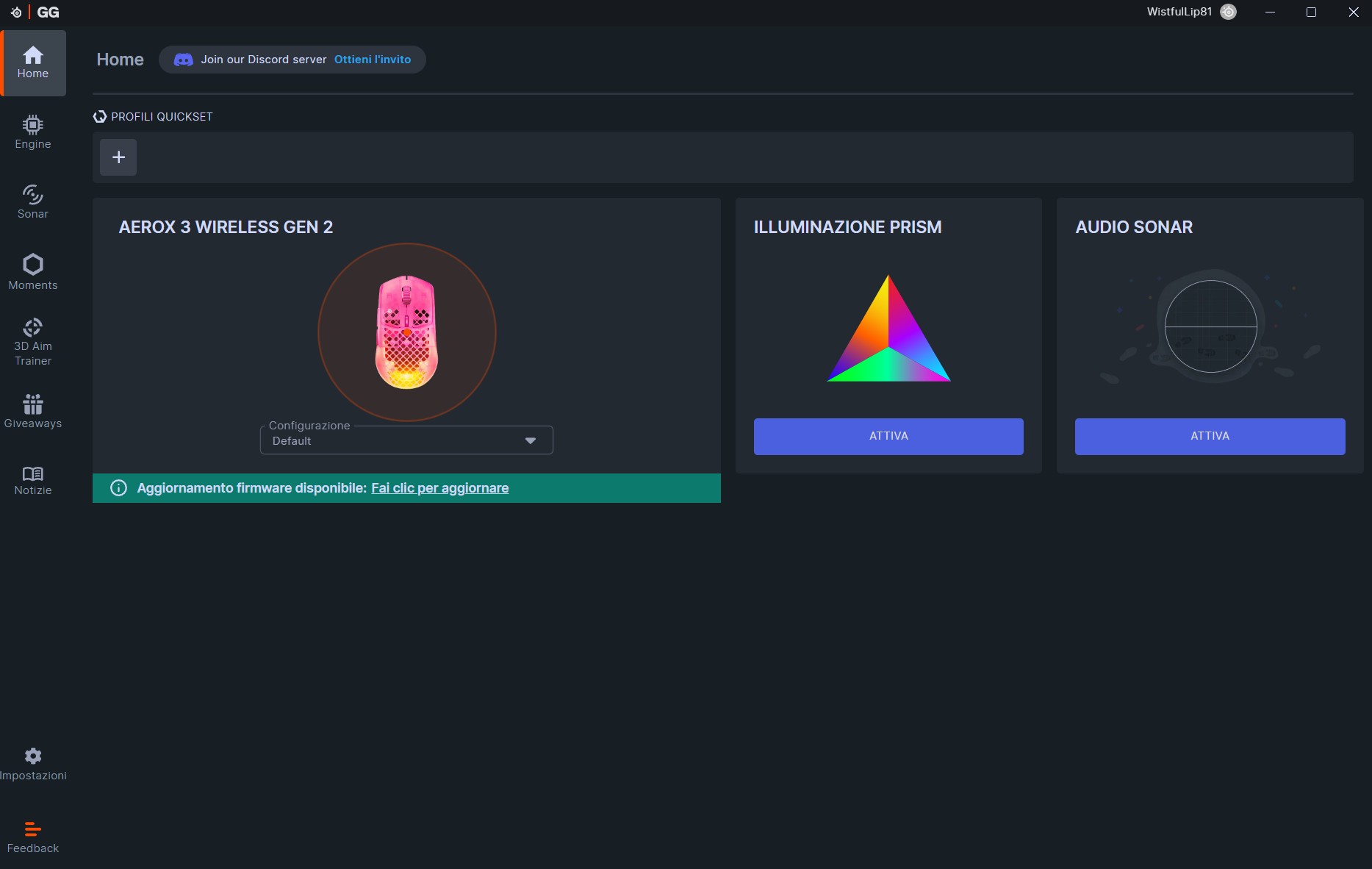Screen dimensions: 1372x869
Task: Open the Sonar audio section
Action: (x=33, y=202)
